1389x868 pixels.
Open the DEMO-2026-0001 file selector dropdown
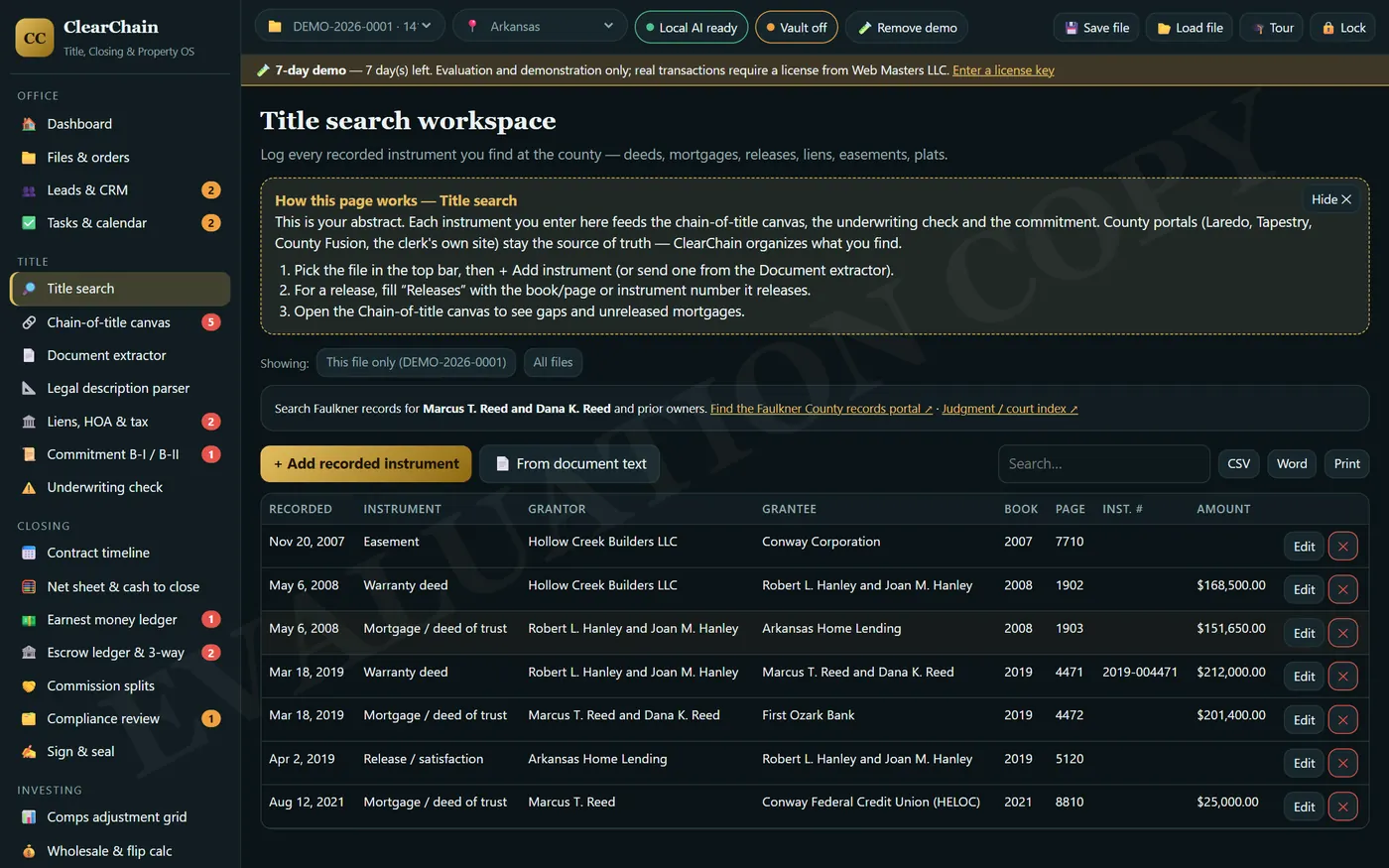349,27
